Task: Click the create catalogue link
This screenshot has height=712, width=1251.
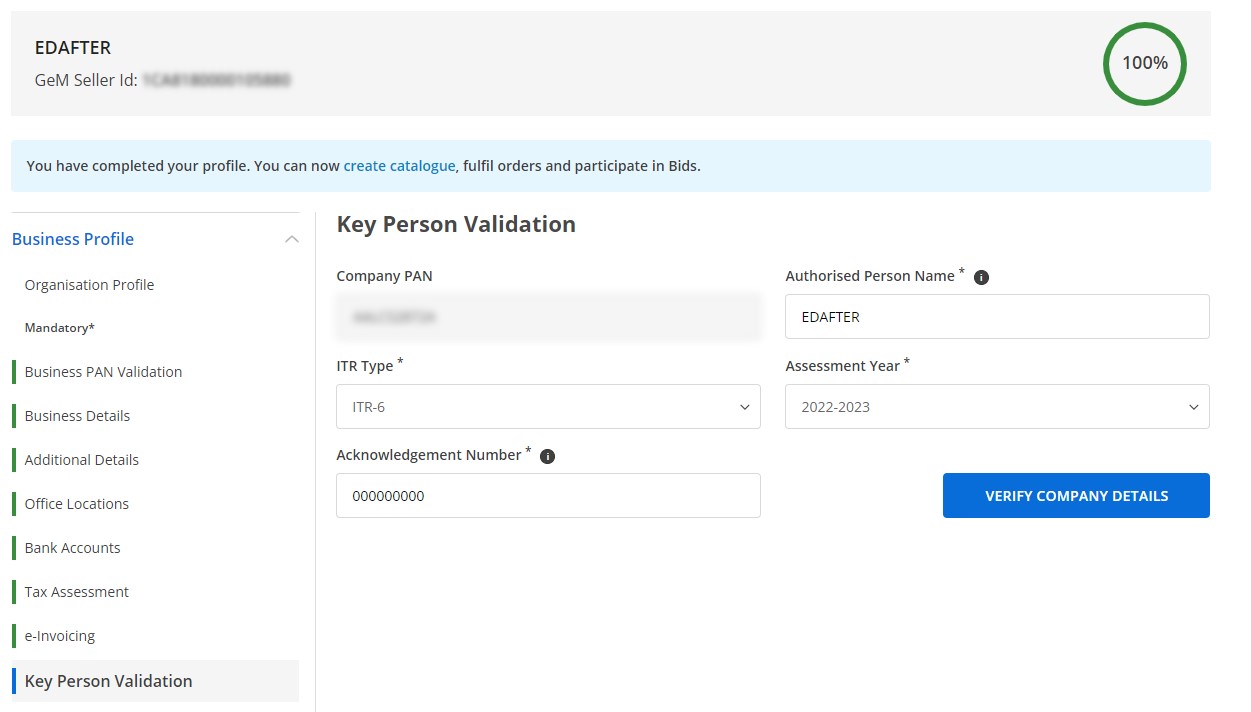Action: 399,166
